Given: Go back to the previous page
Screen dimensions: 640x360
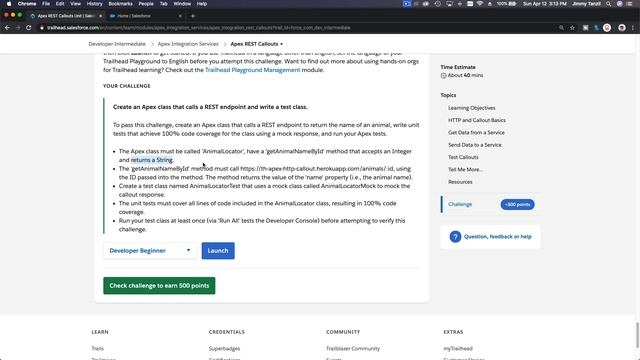Looking at the screenshot, I should pos(7,28).
